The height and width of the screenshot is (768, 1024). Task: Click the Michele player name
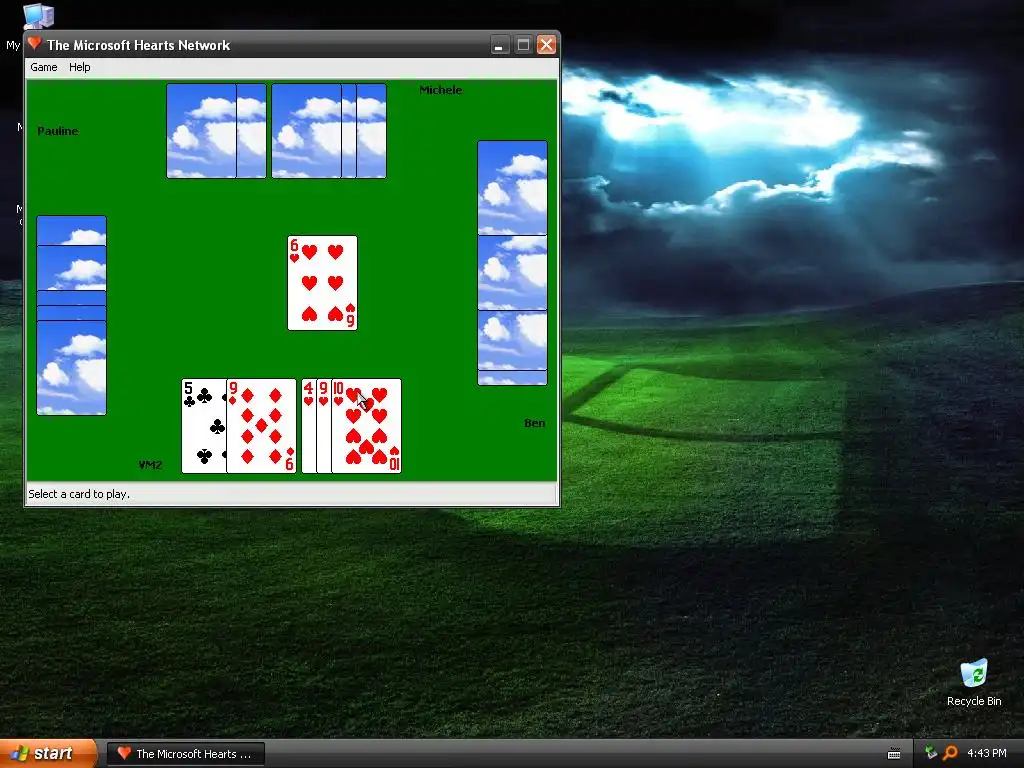441,90
